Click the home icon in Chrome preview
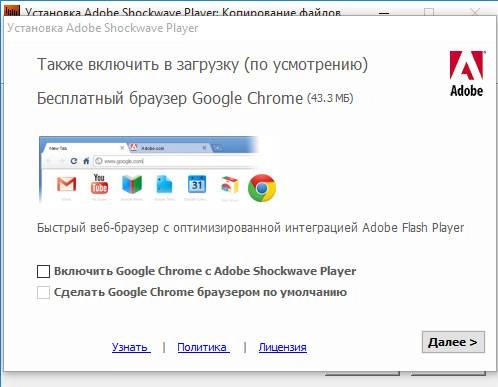This screenshot has width=498, height=387. [86, 161]
